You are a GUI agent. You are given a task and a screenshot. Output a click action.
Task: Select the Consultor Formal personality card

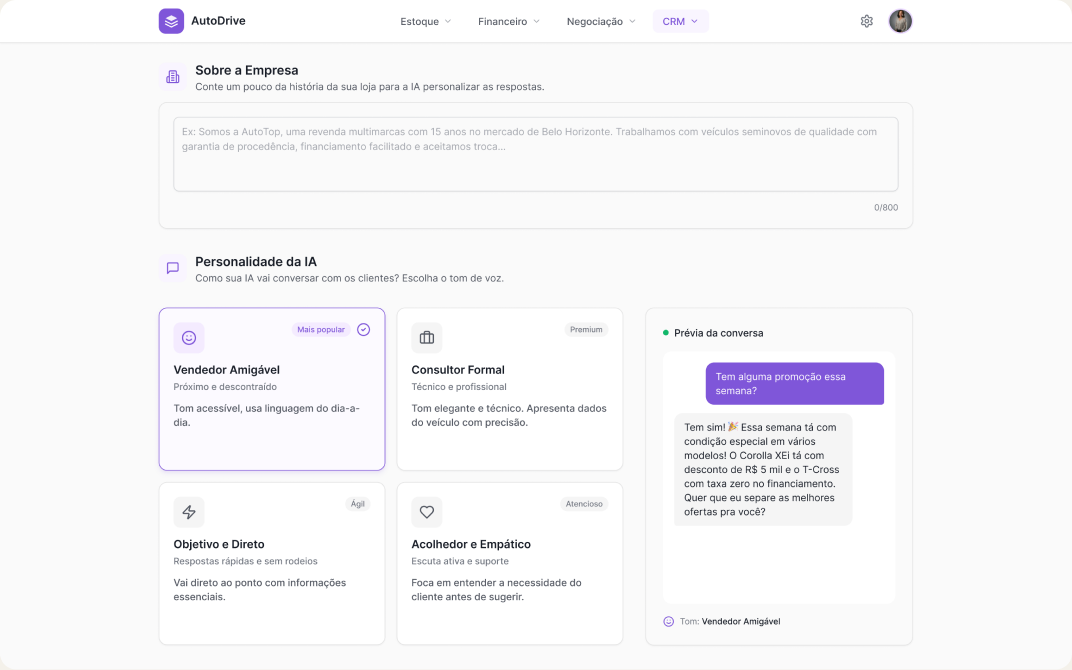tap(510, 389)
